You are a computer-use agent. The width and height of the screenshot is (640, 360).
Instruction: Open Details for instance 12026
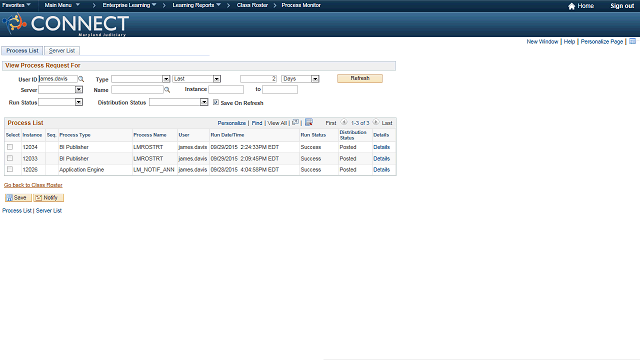point(382,169)
